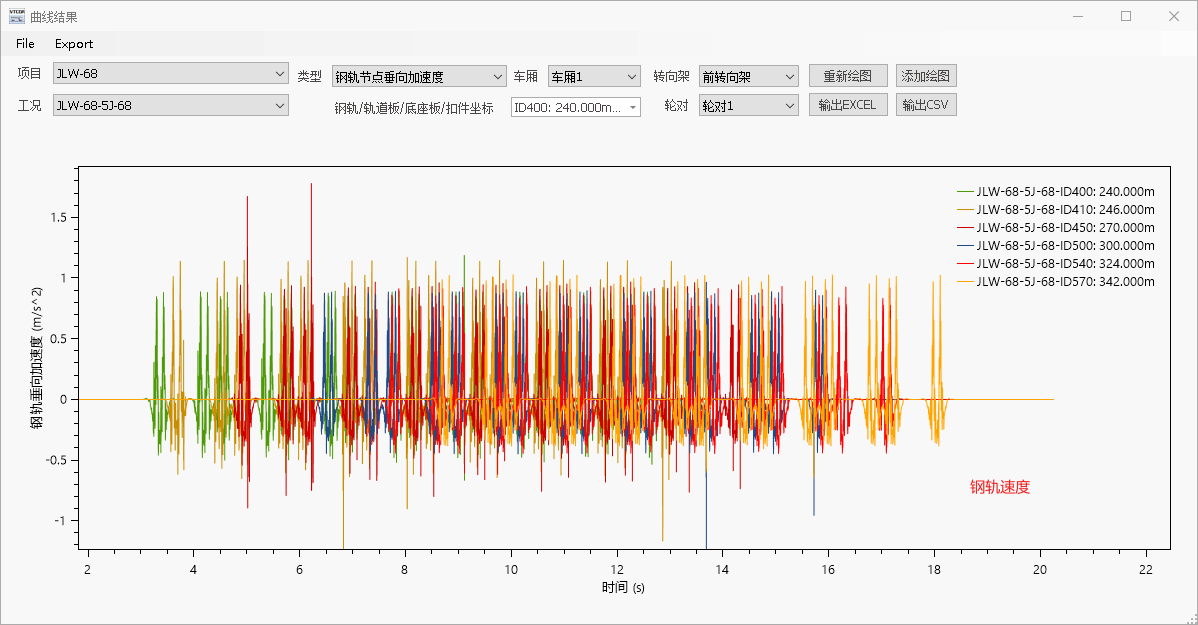1198x625 pixels.
Task: Click the red 钢轨速度 text label
Action: 999,487
